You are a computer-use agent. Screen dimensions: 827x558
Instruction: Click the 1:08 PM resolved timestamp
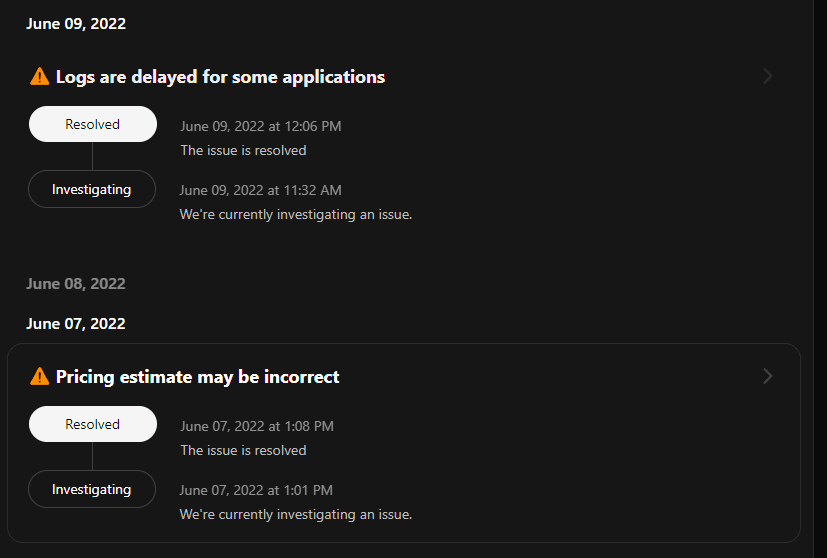(x=257, y=427)
